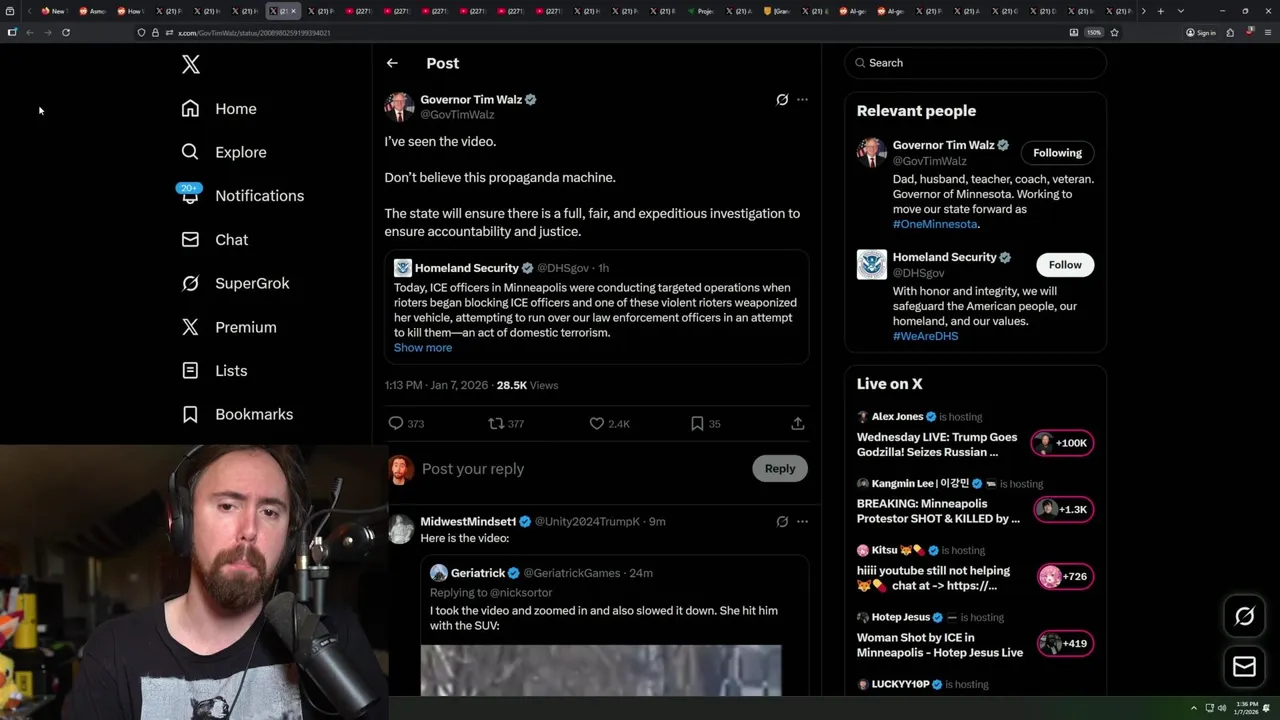Open @GovTimWalz handle in post header
This screenshot has width=1280, height=720.
[x=457, y=115]
